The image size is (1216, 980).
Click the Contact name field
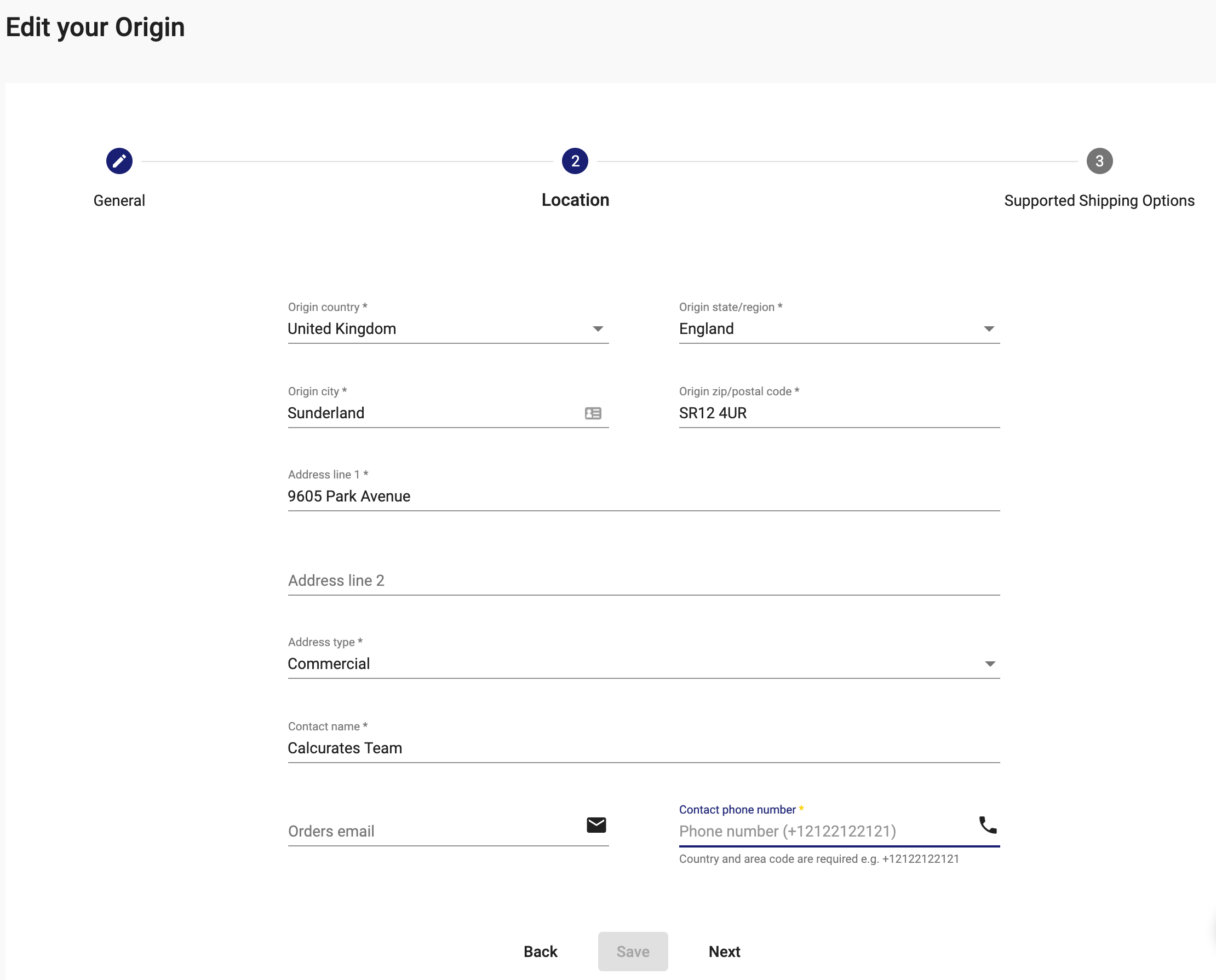[644, 748]
